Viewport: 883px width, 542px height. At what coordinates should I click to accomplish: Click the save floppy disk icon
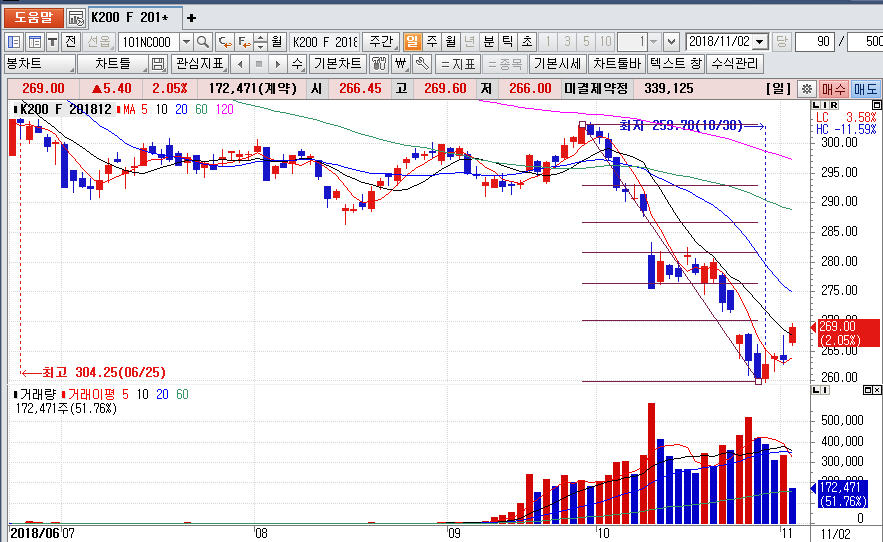157,64
